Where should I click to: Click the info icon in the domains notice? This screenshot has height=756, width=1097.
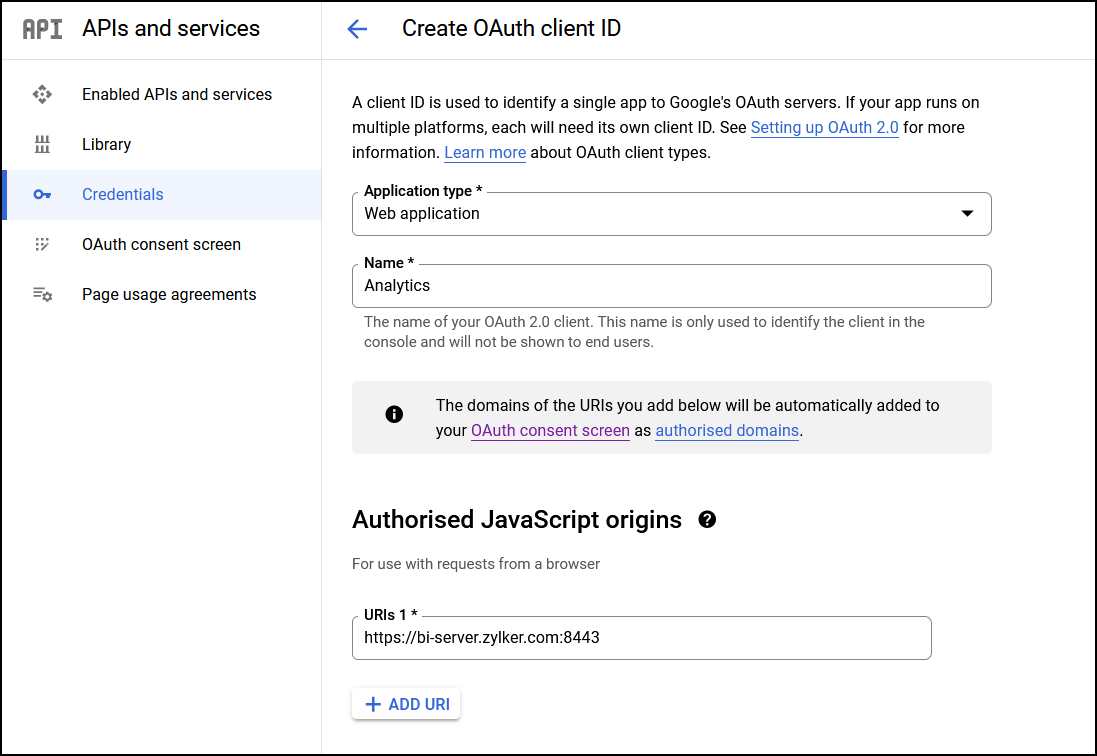(x=394, y=413)
